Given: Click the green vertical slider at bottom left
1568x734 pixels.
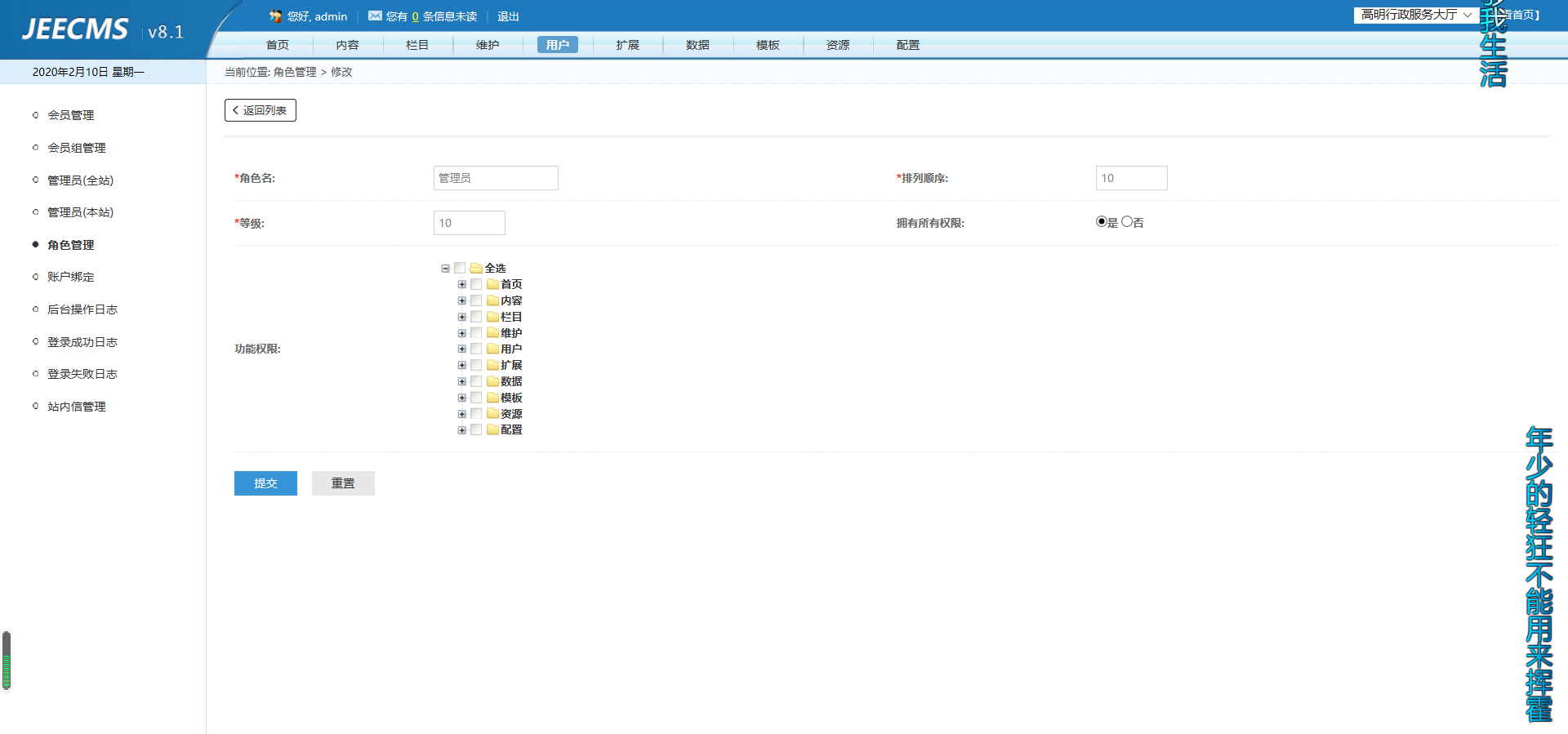Looking at the screenshot, I should tap(7, 661).
